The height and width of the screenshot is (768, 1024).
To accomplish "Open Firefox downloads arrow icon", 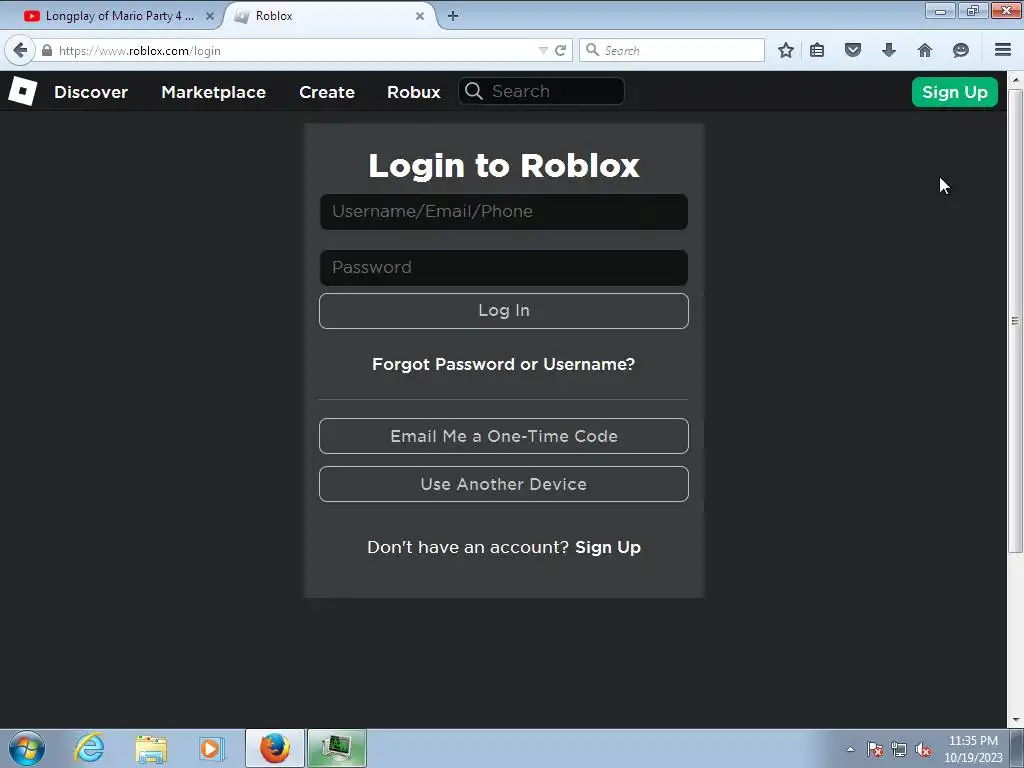I will tap(889, 50).
